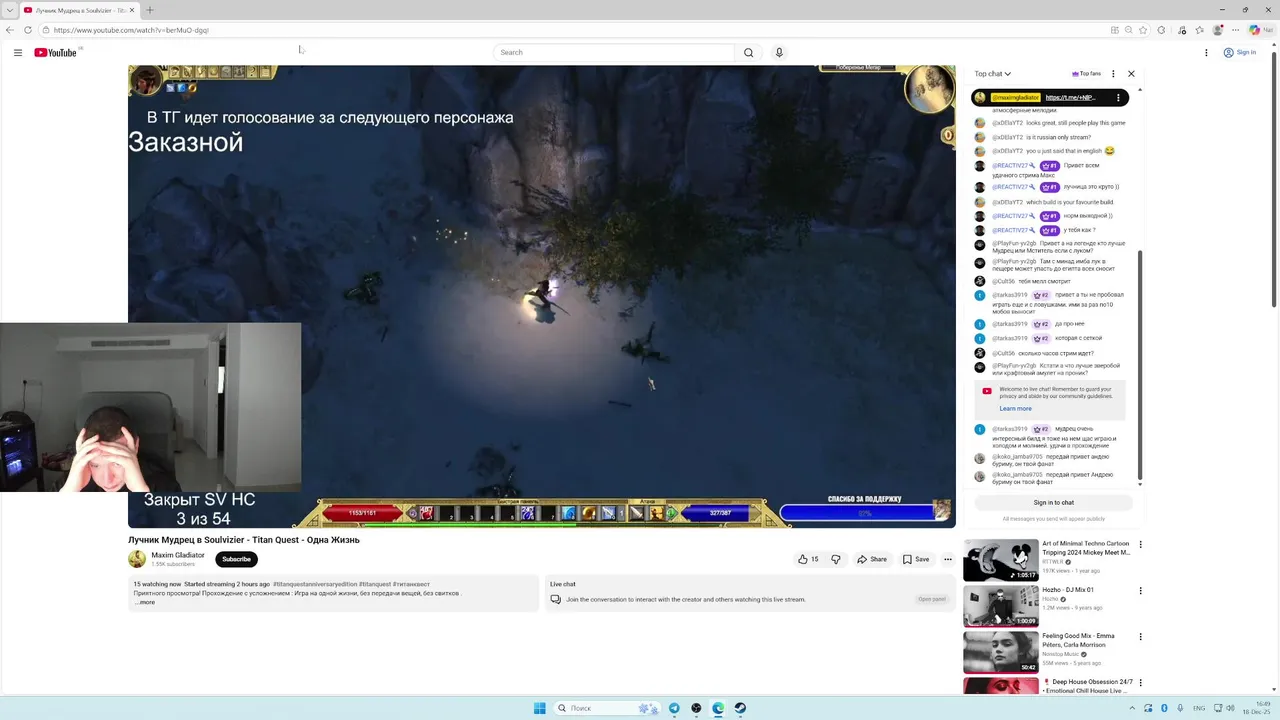
Task: Play Hozho DJ Mix 01 thumbnail
Action: click(x=1001, y=607)
